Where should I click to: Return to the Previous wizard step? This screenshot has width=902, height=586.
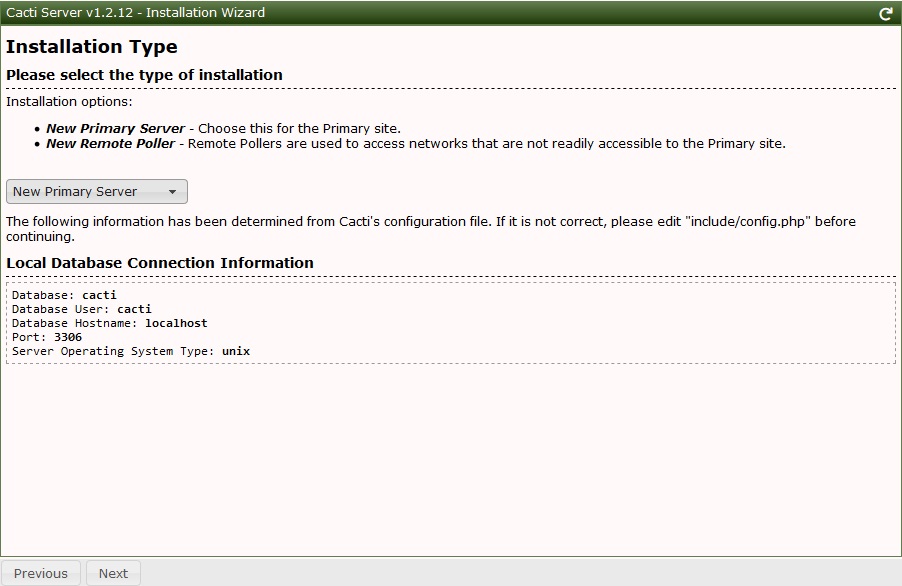coord(41,573)
